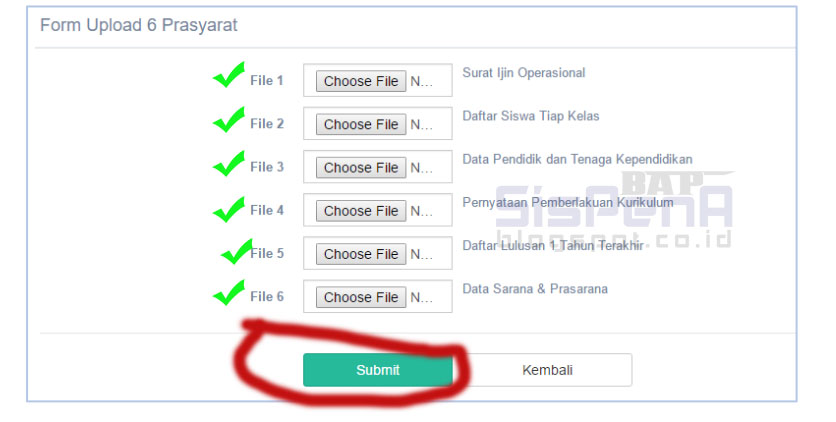Choose file for Pernyataan Pemberlakuan Kurikulum
Image resolution: width=836 pixels, height=422 pixels.
click(361, 210)
